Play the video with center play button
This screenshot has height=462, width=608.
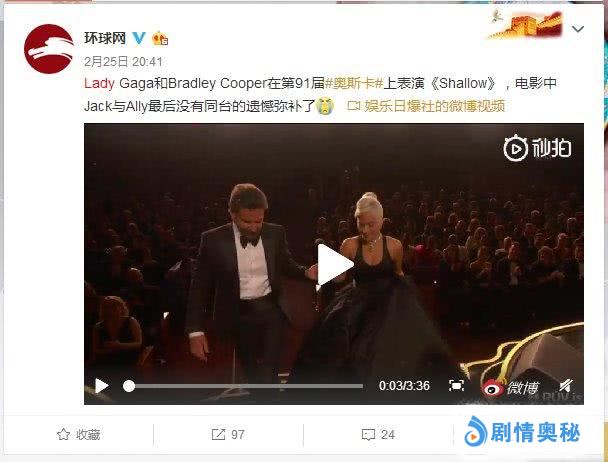tap(334, 265)
